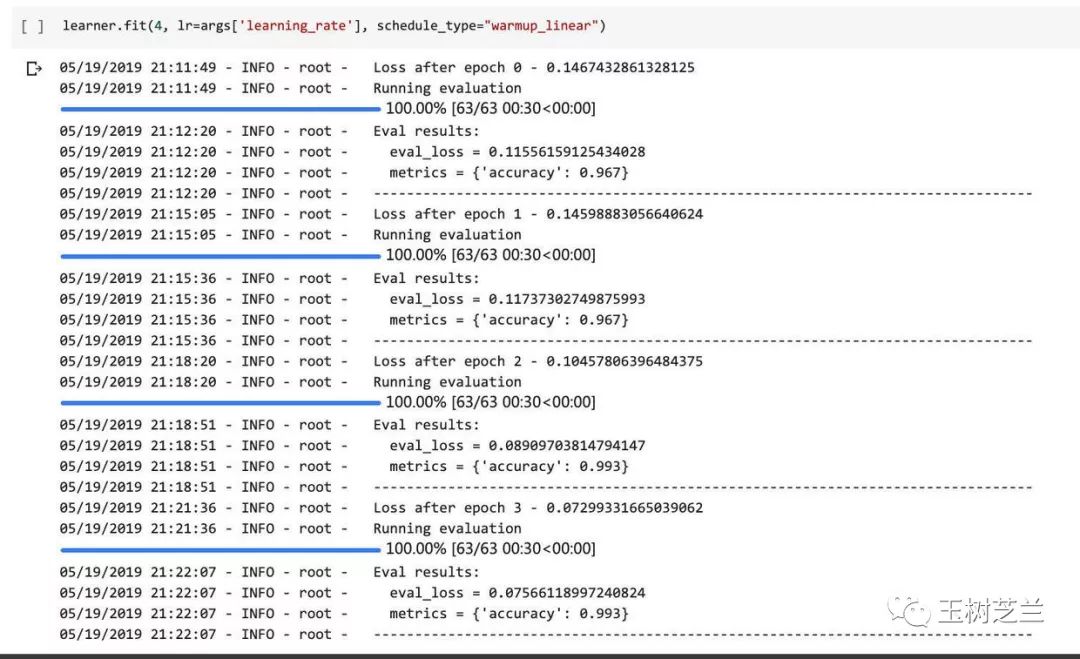
Task: Click 'Running evaluation' line at 21:21:36
Action: [290, 528]
